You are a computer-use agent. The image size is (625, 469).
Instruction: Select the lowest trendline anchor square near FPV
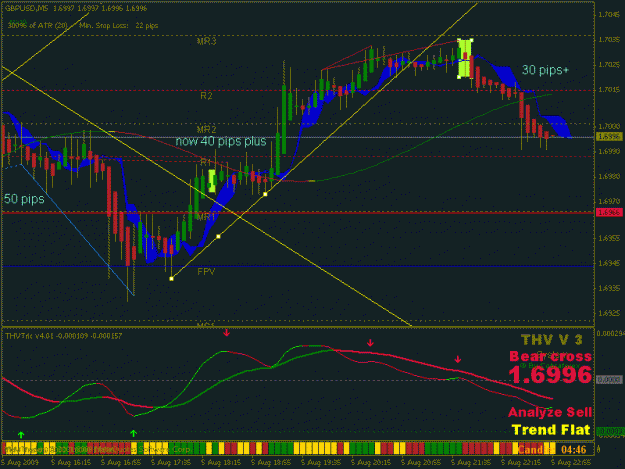171,279
